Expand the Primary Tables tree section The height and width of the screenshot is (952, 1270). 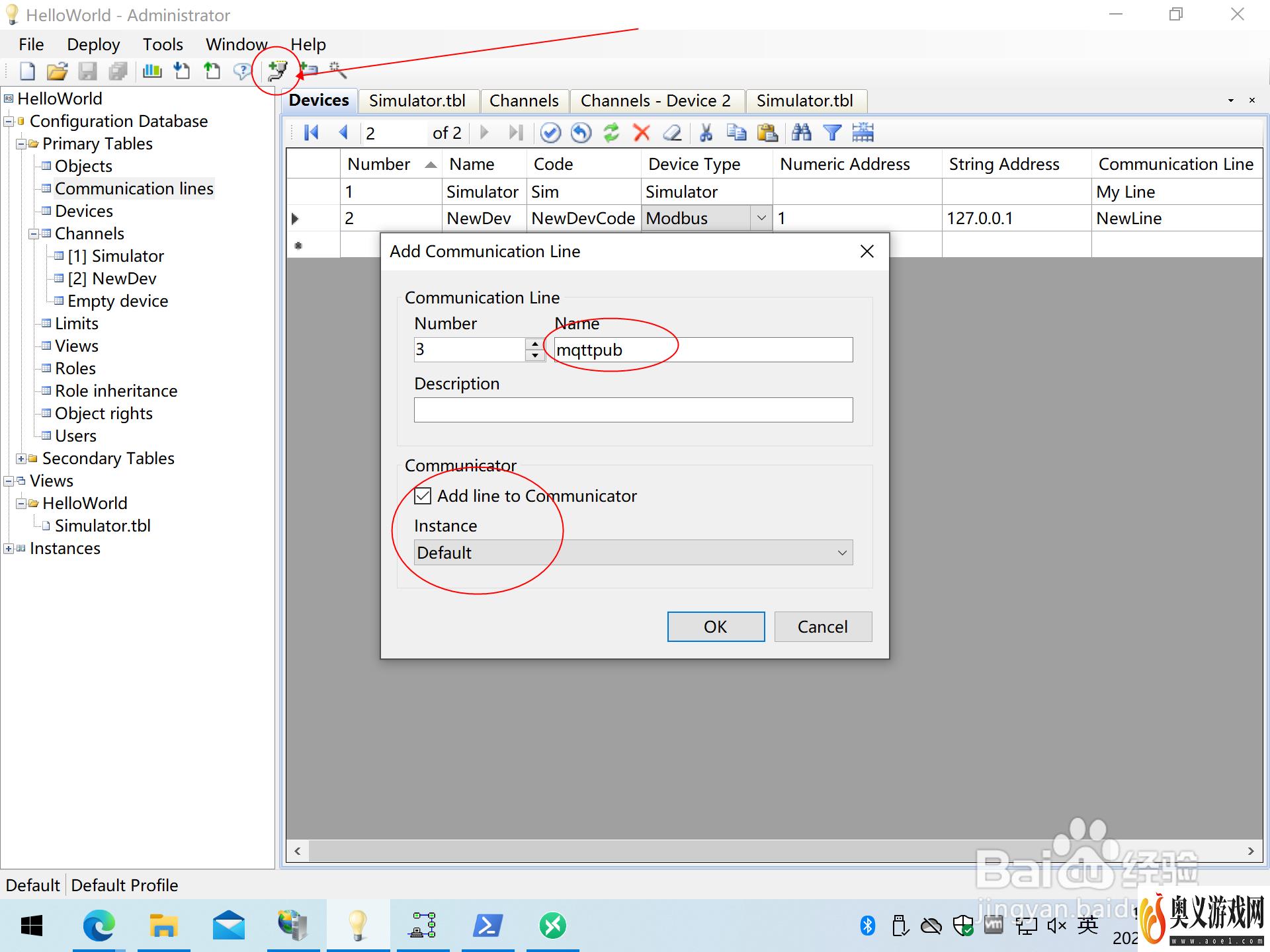pyautogui.click(x=22, y=143)
